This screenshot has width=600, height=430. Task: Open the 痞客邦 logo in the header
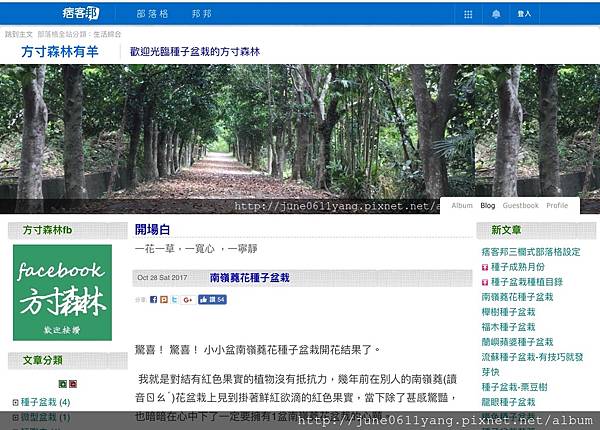(81, 13)
